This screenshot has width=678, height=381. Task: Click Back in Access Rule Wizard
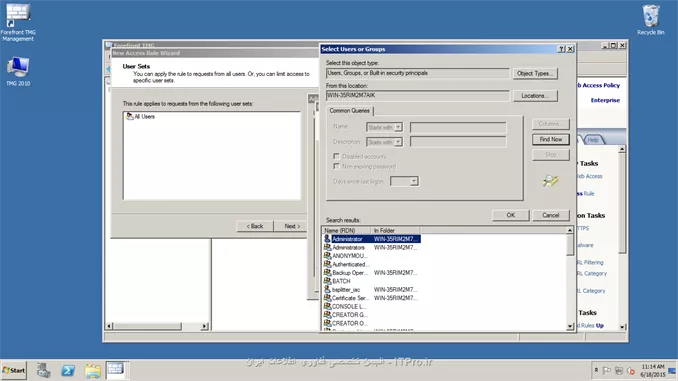pos(255,226)
